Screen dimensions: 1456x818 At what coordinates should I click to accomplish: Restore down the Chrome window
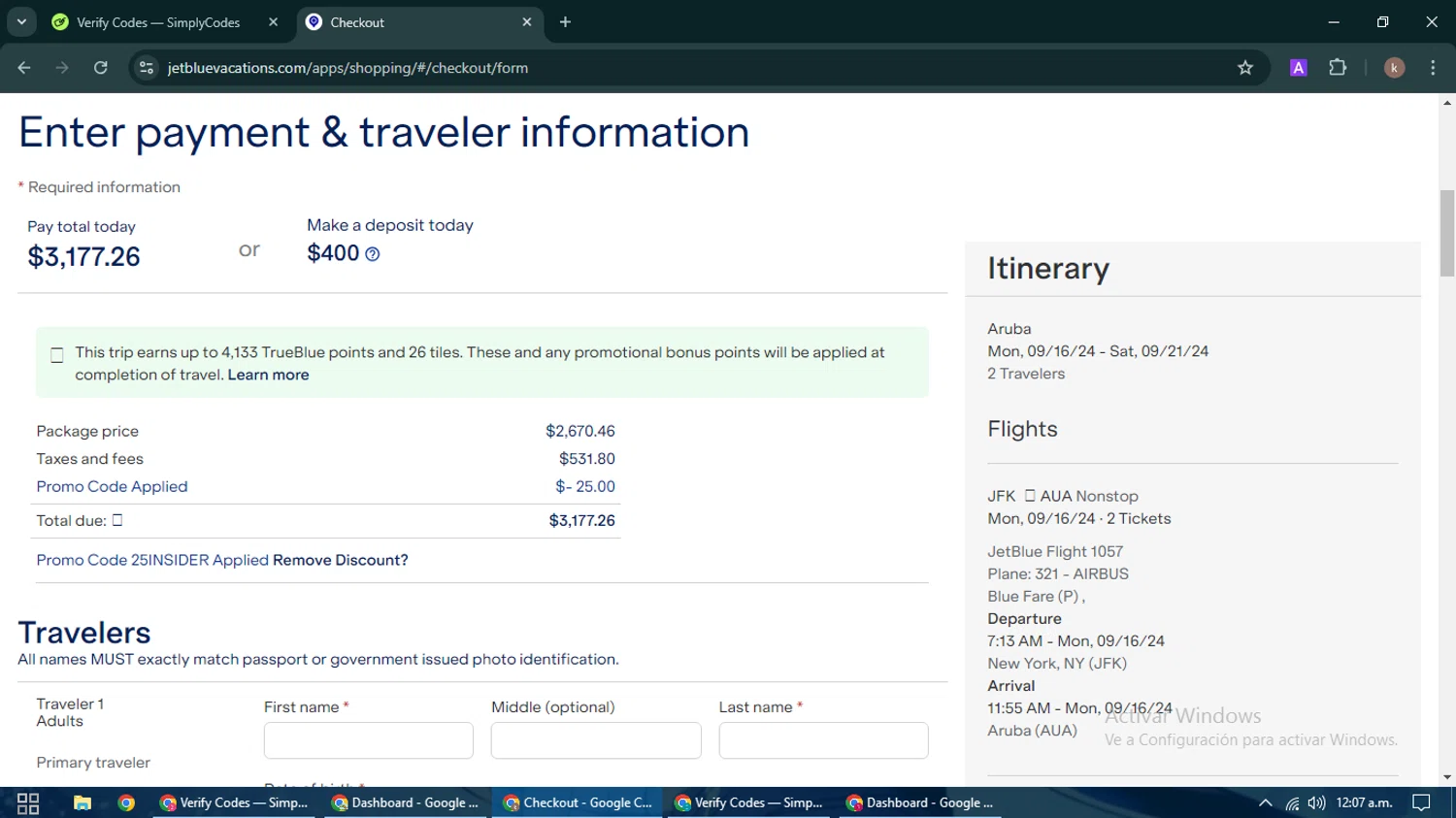1382,21
